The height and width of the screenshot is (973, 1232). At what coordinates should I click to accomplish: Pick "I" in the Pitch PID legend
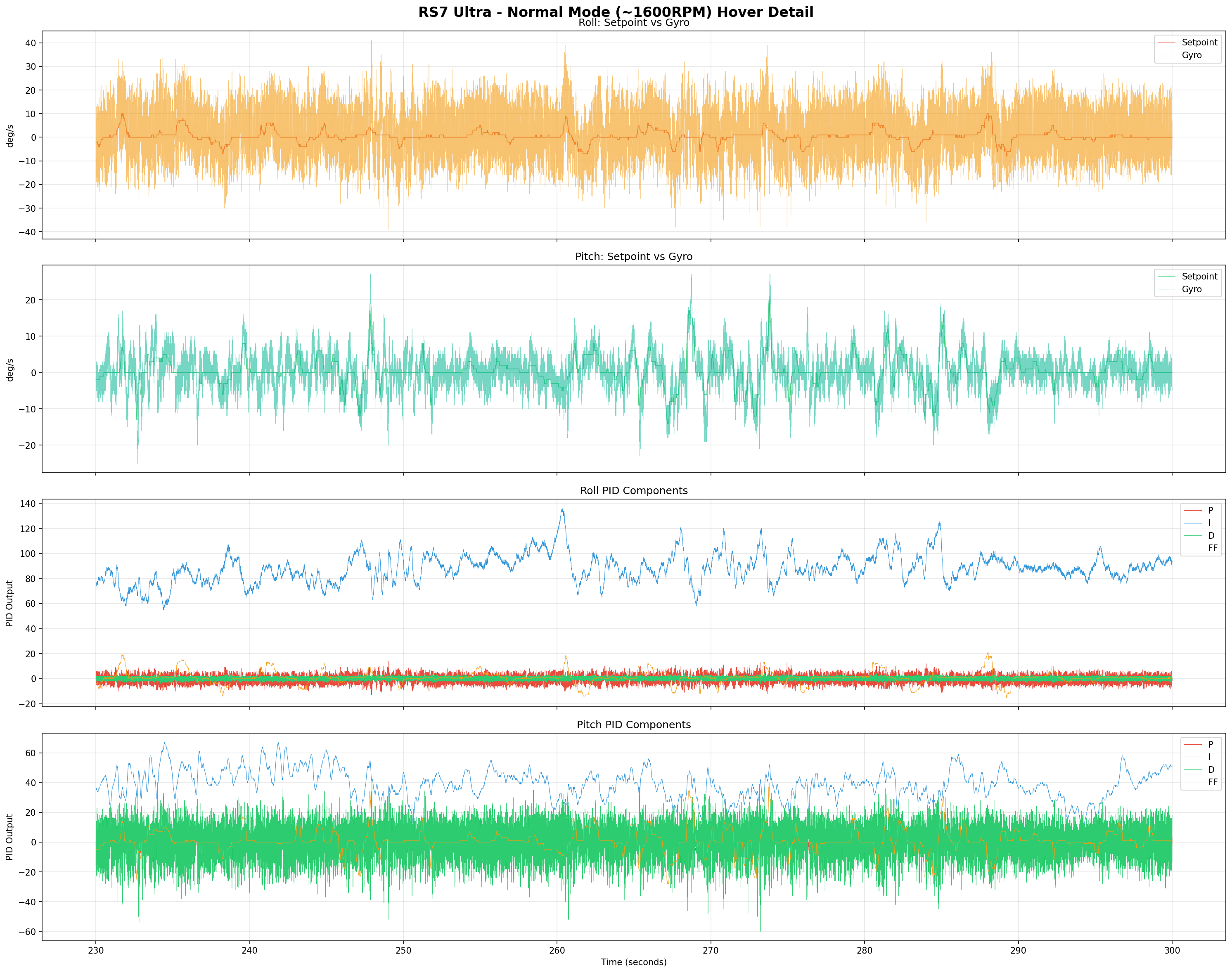click(1209, 757)
